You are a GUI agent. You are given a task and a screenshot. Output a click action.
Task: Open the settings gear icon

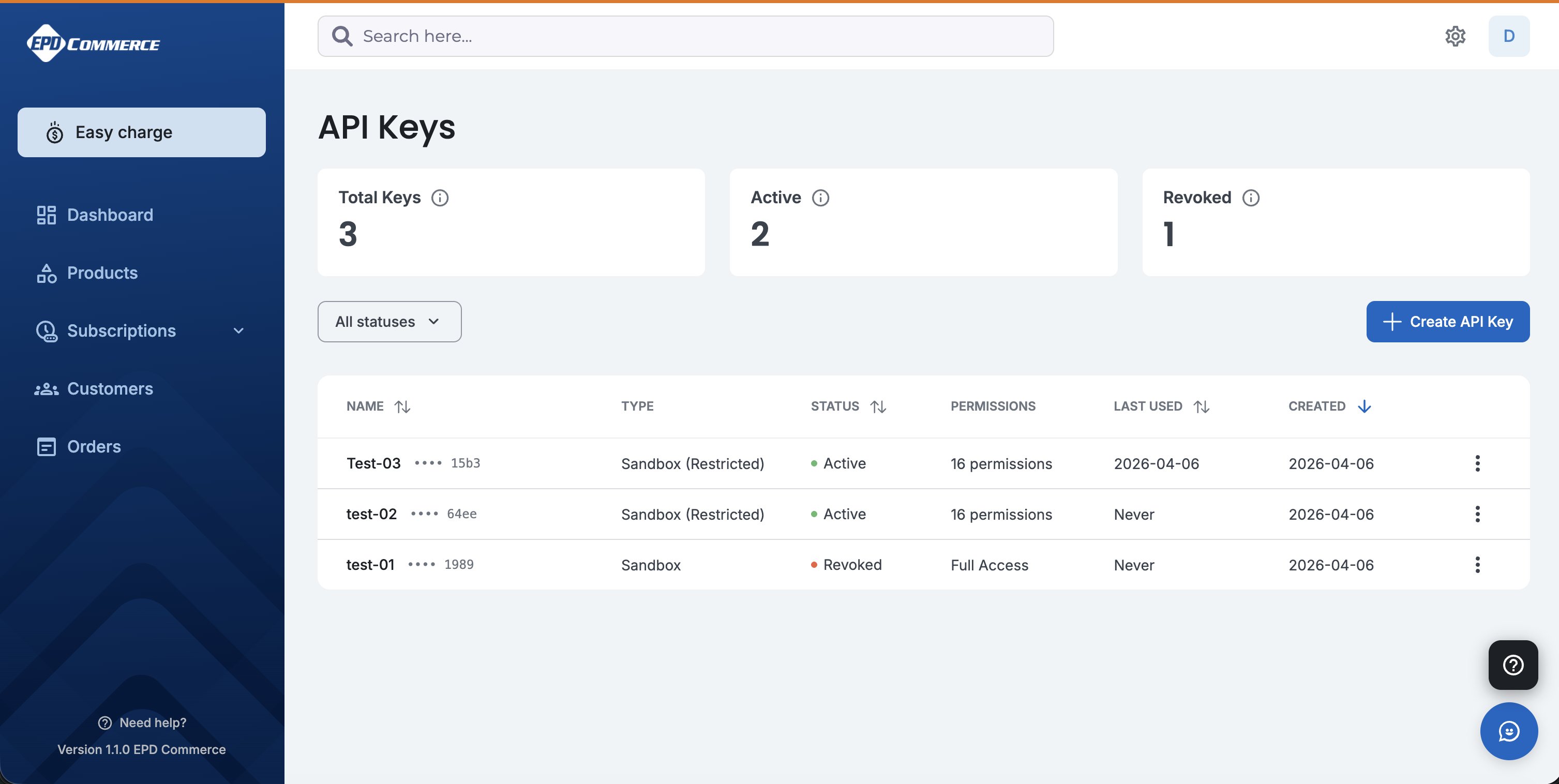tap(1455, 36)
